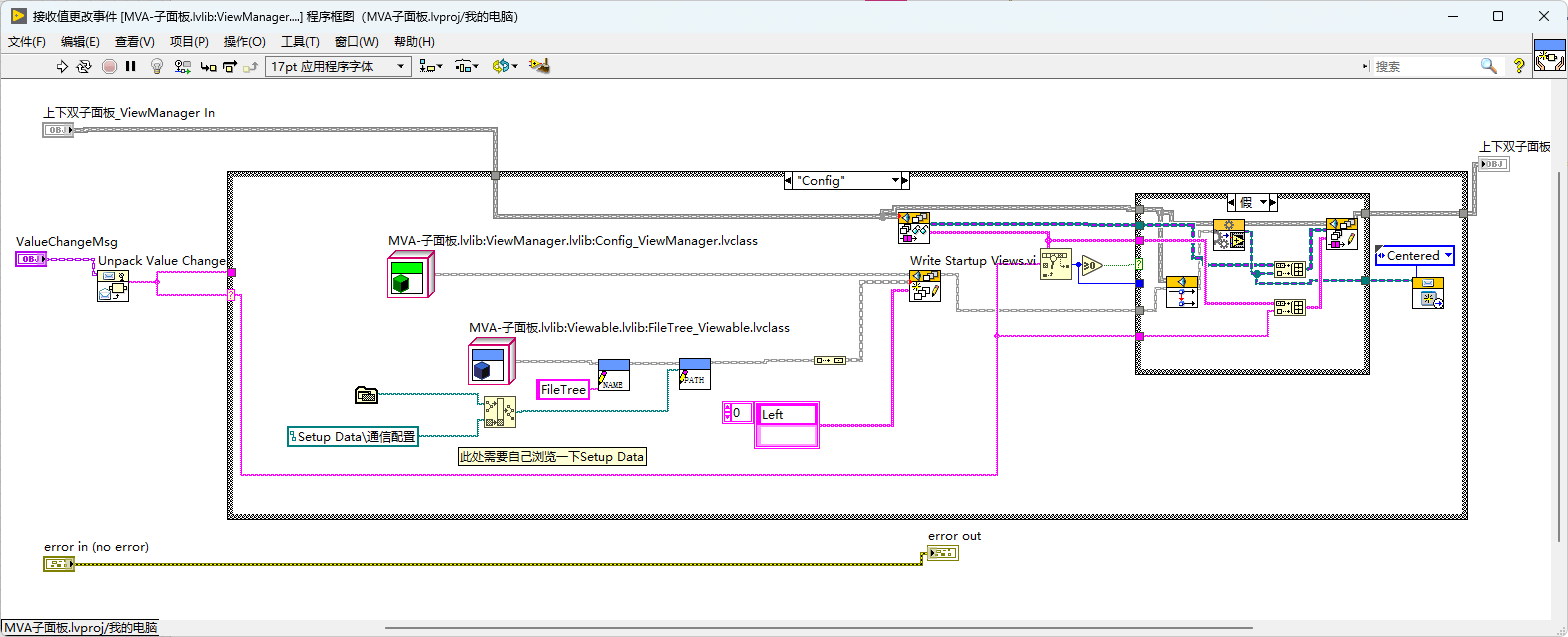
Task: Click the Left string constant
Action: (x=788, y=414)
